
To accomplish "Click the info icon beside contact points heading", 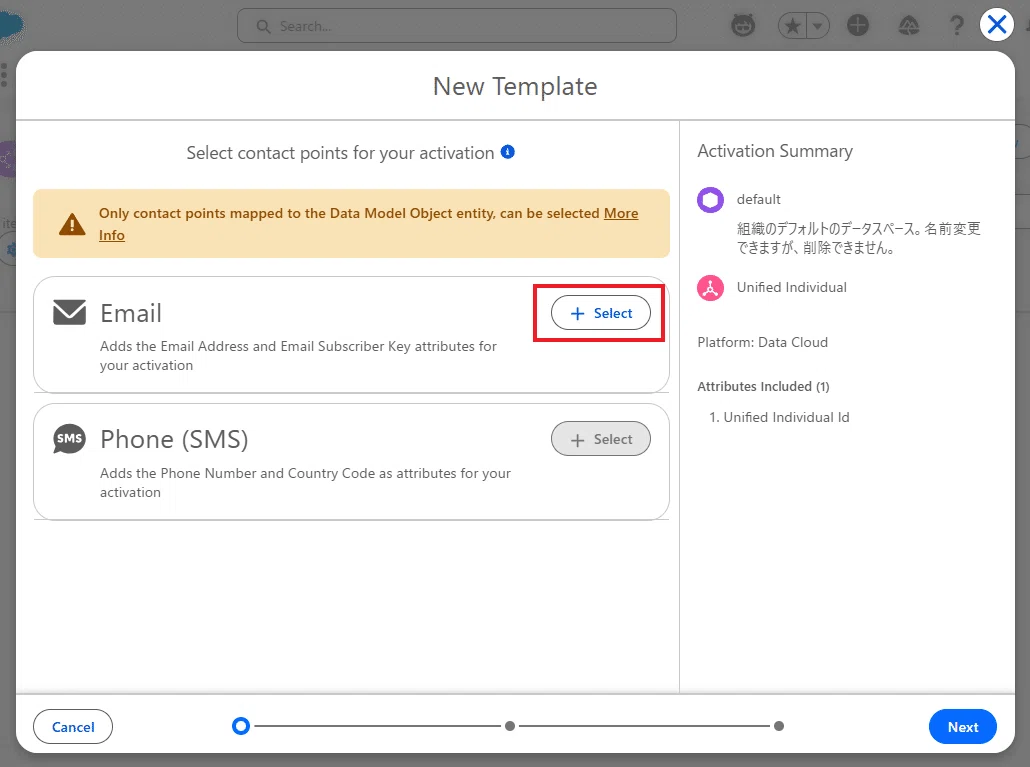I will click(508, 152).
